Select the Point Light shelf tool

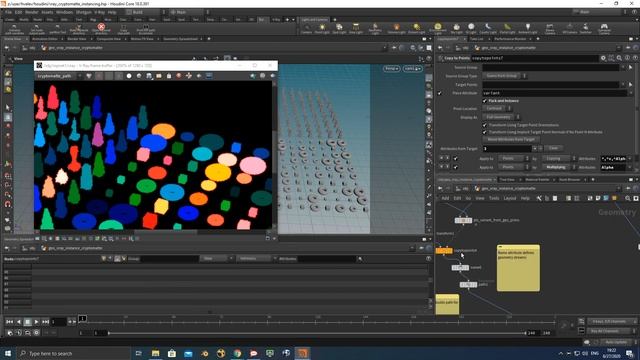tap(322, 29)
